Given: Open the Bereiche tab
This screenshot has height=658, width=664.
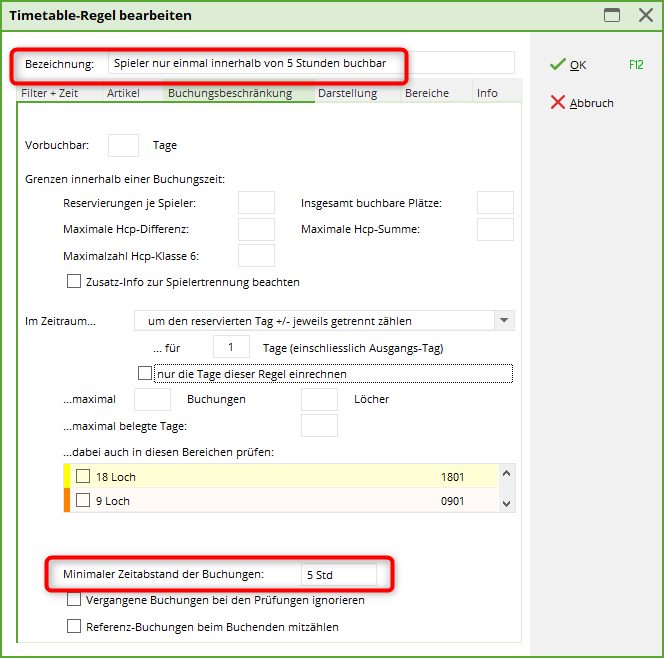Looking at the screenshot, I should click(427, 93).
